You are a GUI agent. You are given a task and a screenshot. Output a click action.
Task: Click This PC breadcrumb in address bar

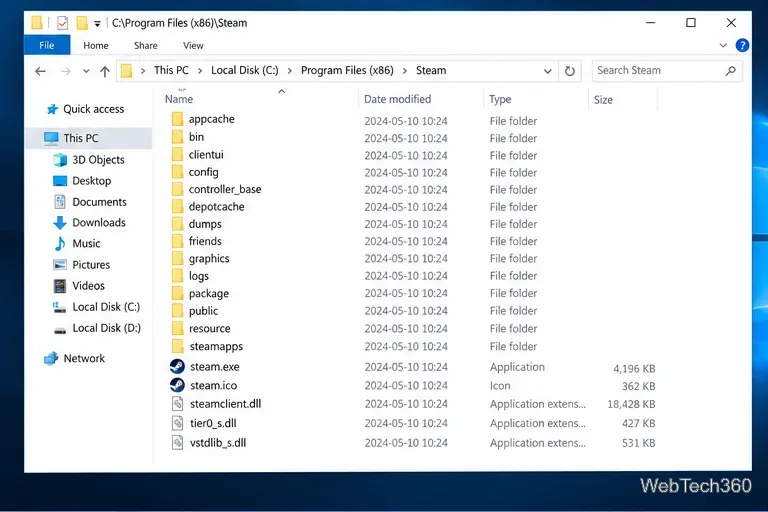click(x=171, y=71)
